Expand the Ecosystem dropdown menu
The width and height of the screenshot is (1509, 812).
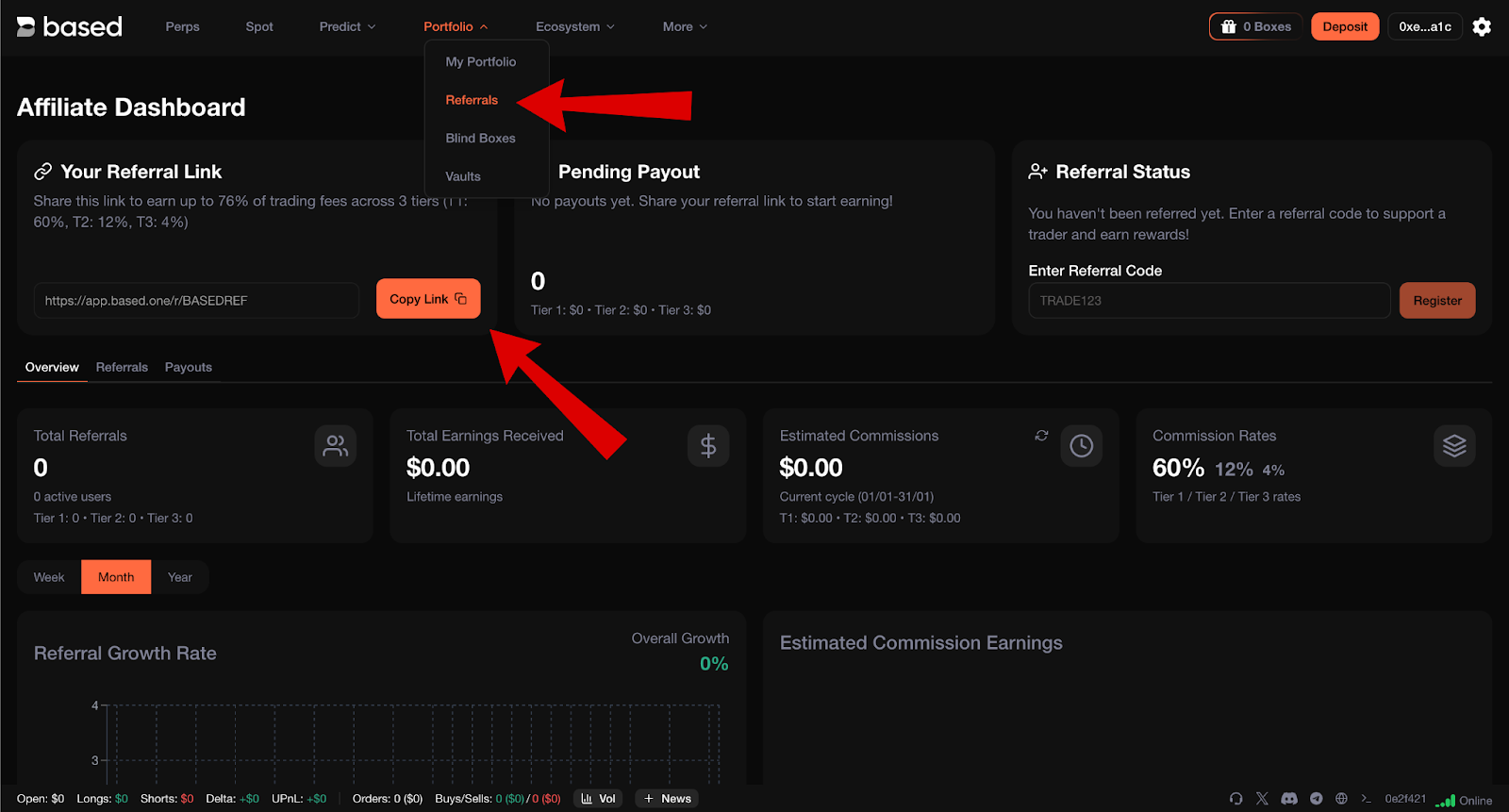click(575, 26)
